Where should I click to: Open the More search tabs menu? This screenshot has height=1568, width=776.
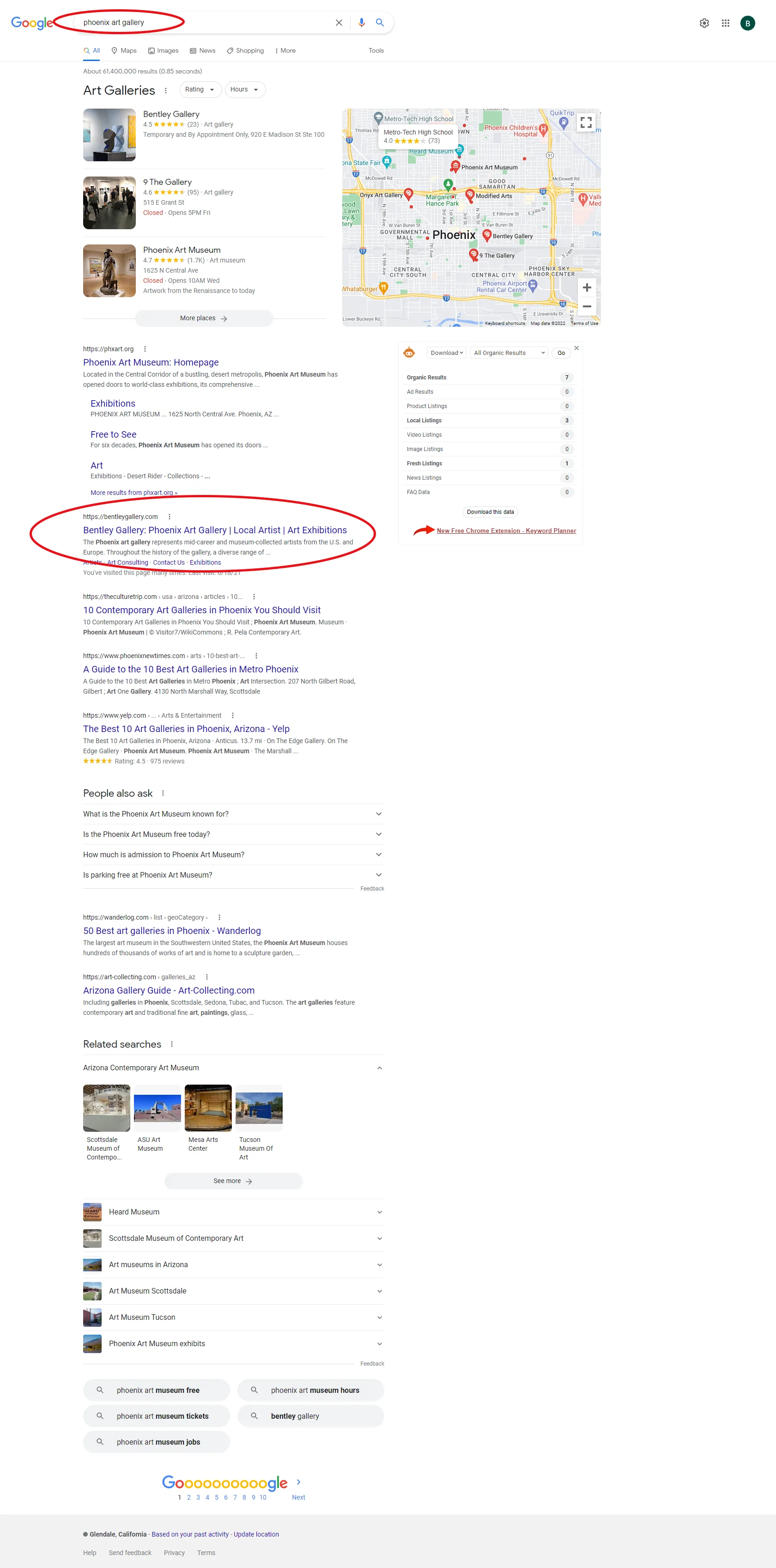pyautogui.click(x=285, y=50)
